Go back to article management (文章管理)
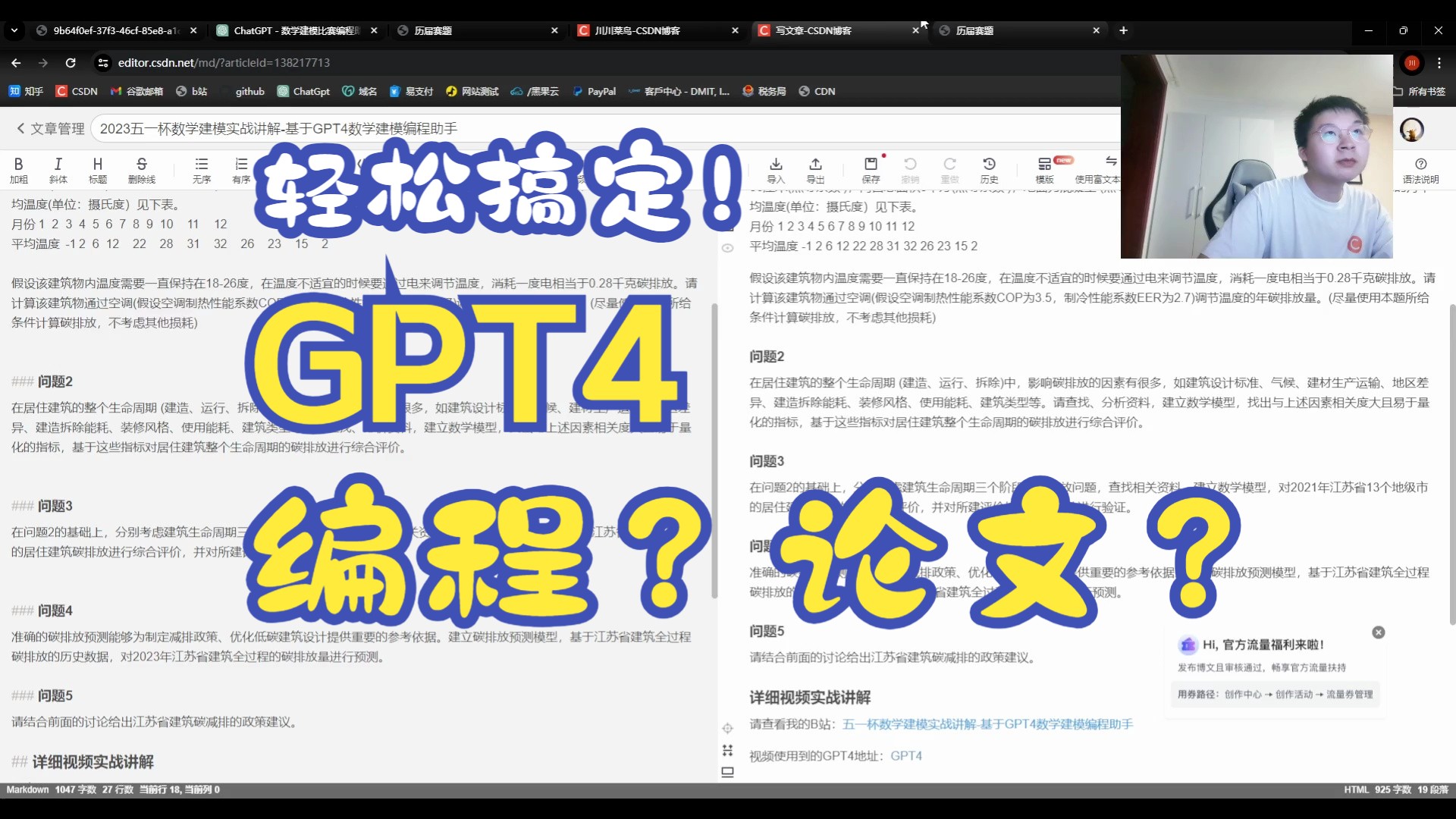Screen dimensions: 1456x819 [x=50, y=129]
